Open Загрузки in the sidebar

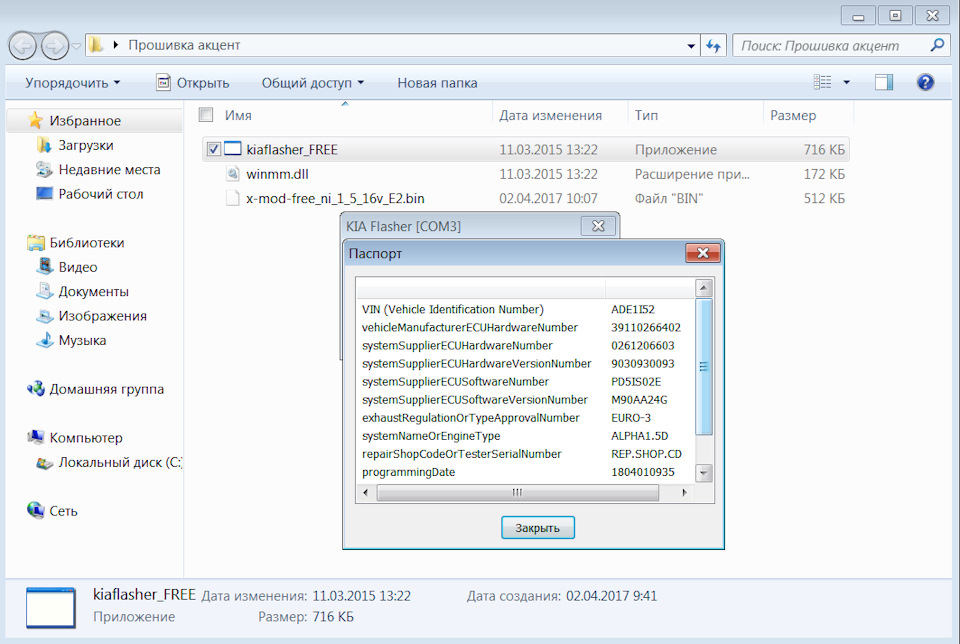click(x=86, y=145)
